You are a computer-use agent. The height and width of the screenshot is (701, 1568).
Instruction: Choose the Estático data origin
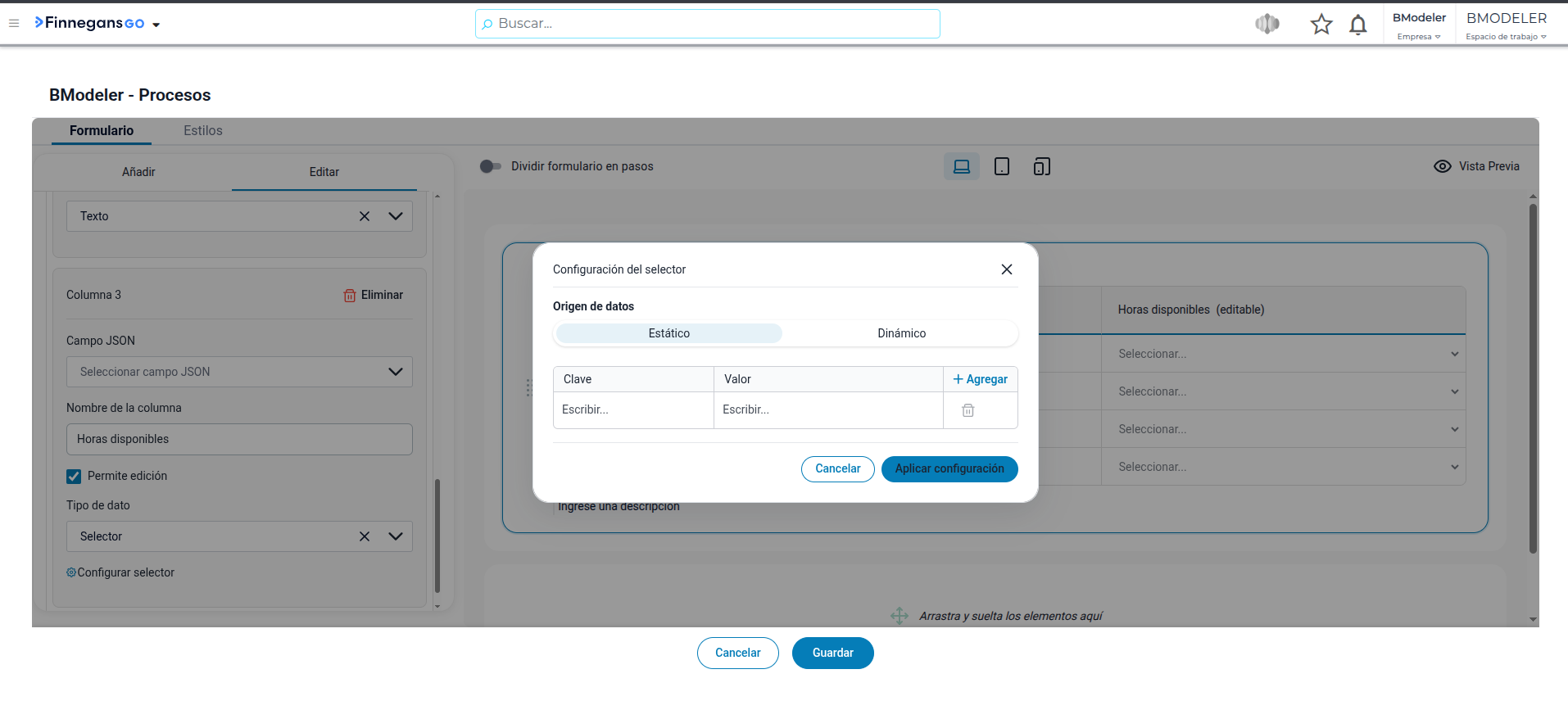pyautogui.click(x=669, y=333)
